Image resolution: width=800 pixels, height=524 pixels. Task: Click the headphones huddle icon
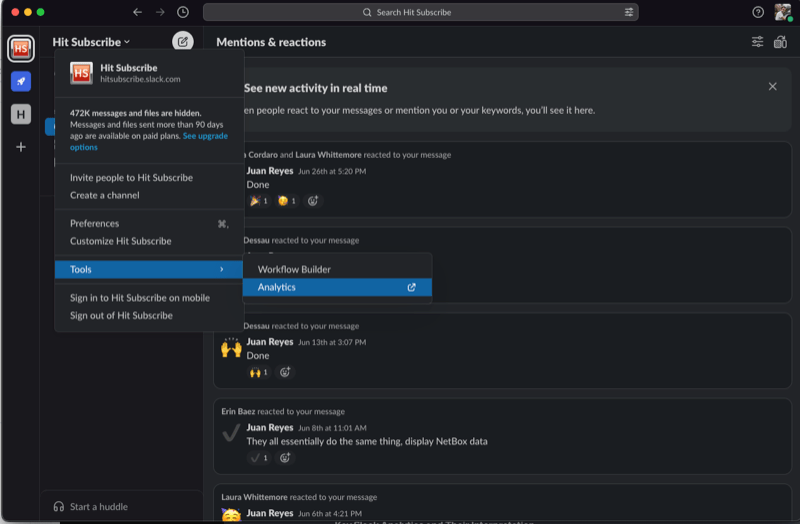(59, 507)
